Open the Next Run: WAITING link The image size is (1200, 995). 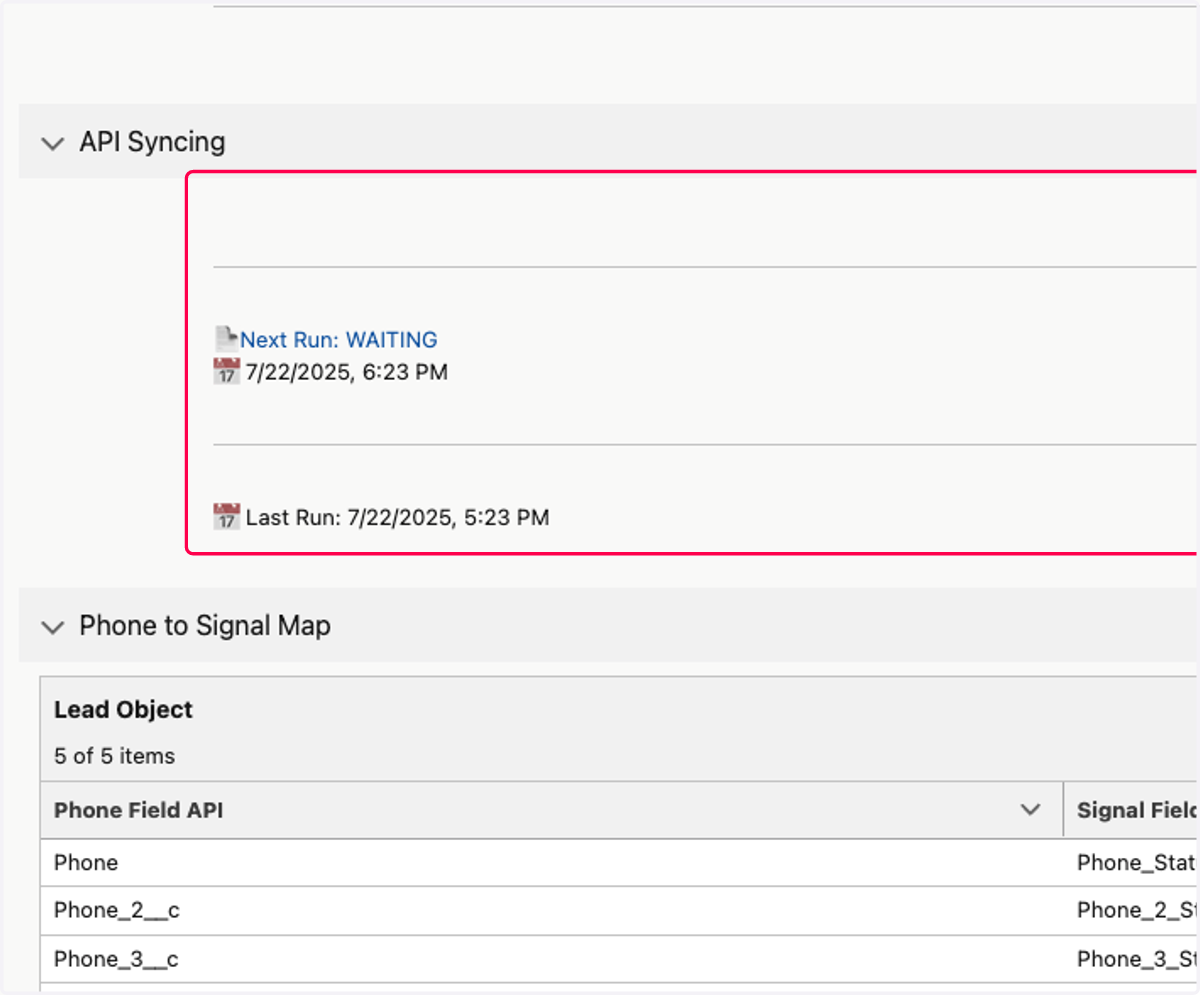pos(338,340)
